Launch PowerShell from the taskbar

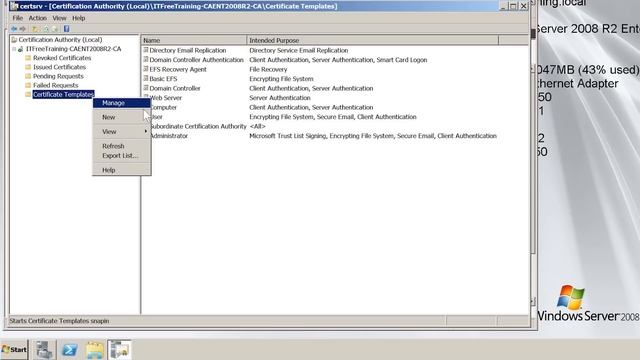pos(69,350)
